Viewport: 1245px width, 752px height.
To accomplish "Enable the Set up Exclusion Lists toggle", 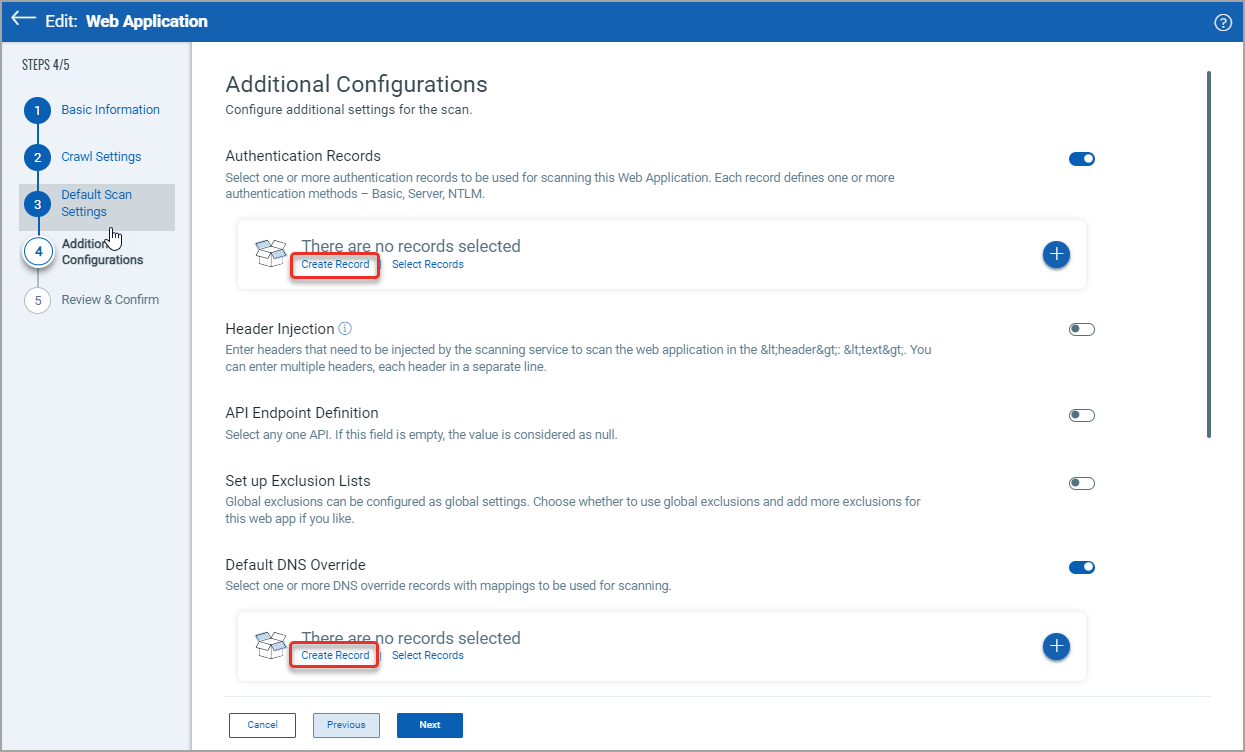I will coord(1081,483).
